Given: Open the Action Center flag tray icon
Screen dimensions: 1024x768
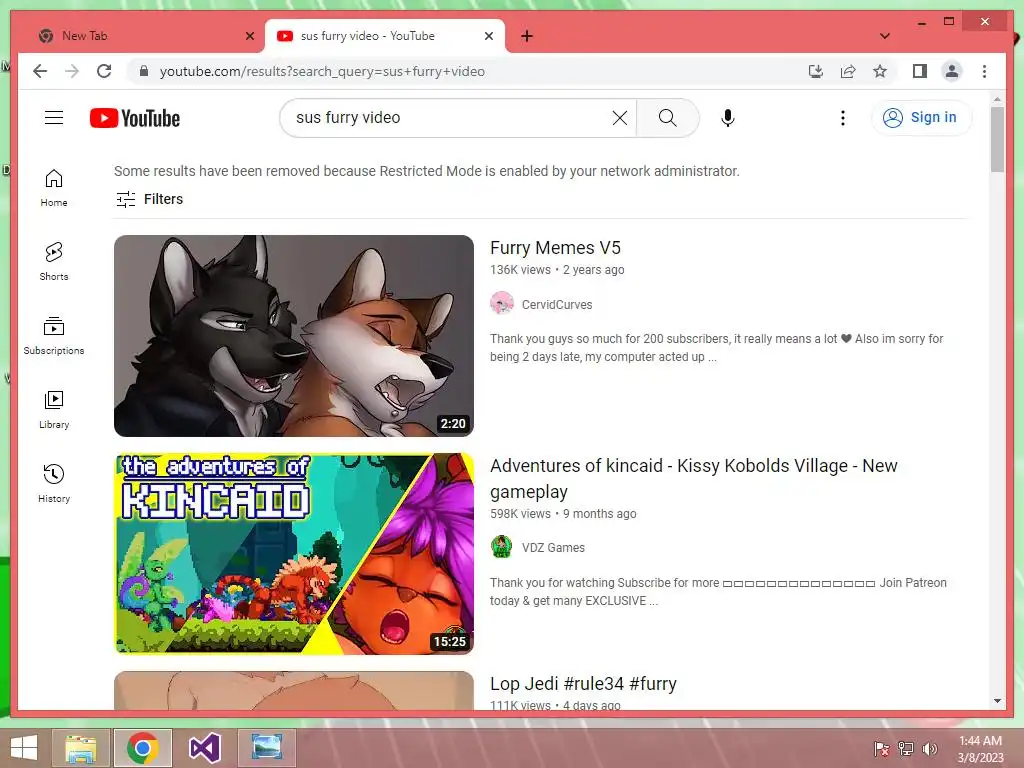Looking at the screenshot, I should click(x=882, y=748).
